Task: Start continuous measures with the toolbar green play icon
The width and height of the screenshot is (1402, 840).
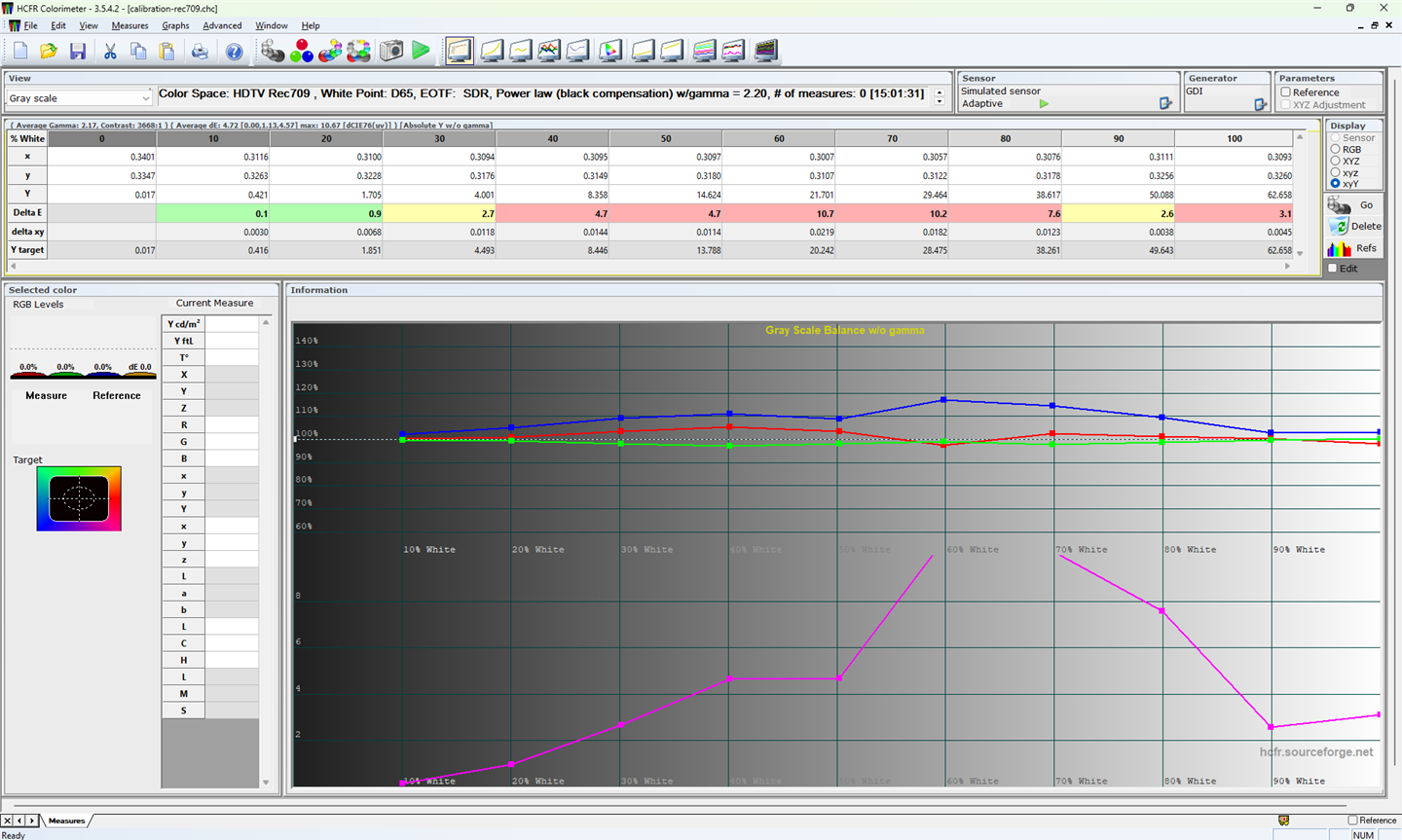Action: (x=421, y=51)
